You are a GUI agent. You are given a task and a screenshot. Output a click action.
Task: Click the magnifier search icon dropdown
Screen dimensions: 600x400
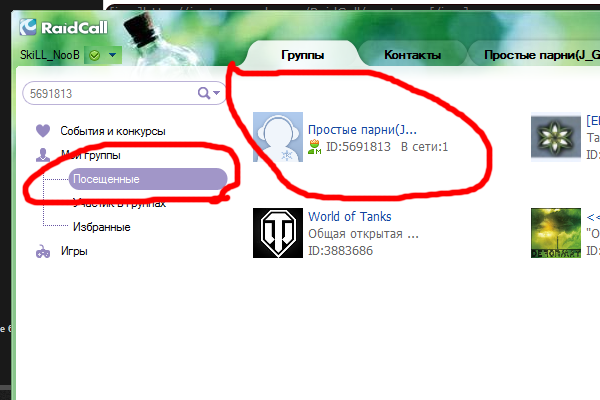click(x=210, y=93)
